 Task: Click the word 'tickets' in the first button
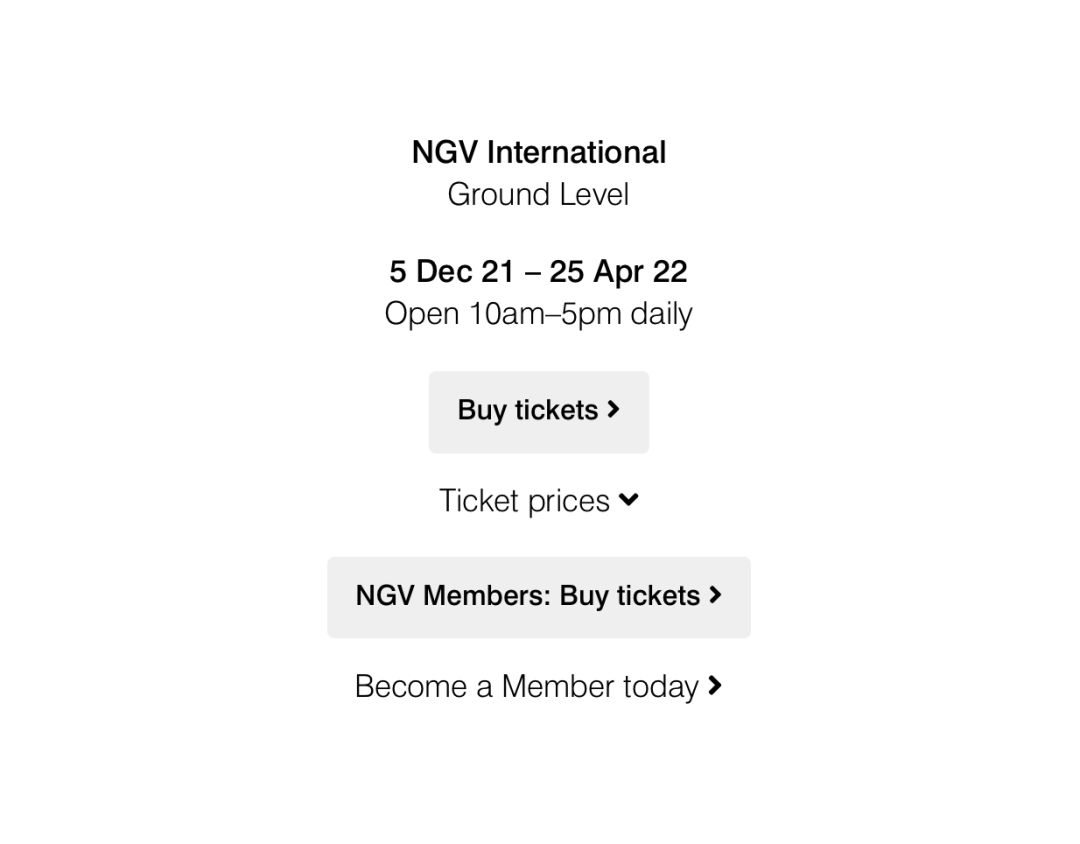pos(556,410)
